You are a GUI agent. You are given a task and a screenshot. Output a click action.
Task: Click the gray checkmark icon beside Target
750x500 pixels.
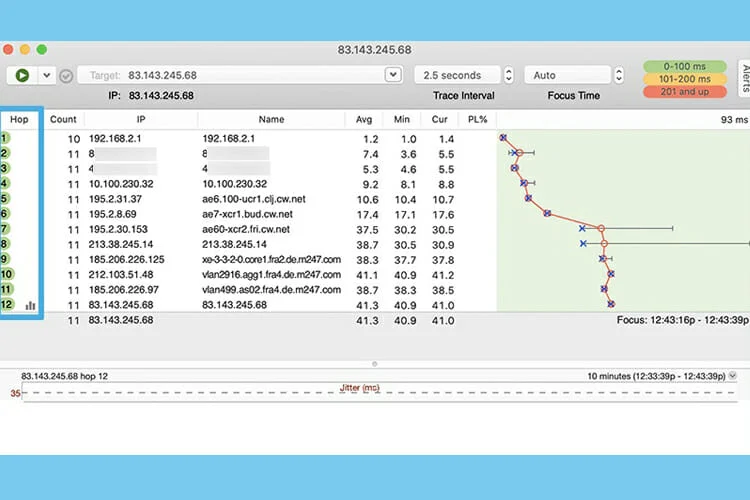point(66,75)
